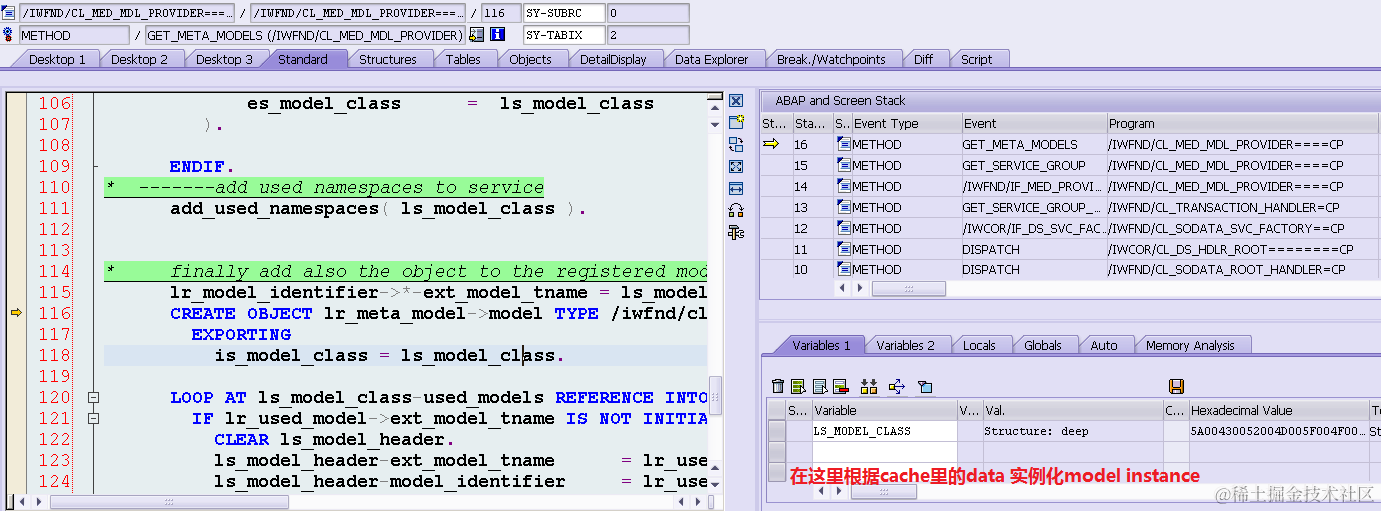Click the stack table horizontal scroll right arrow
1381x511 pixels.
(862, 288)
